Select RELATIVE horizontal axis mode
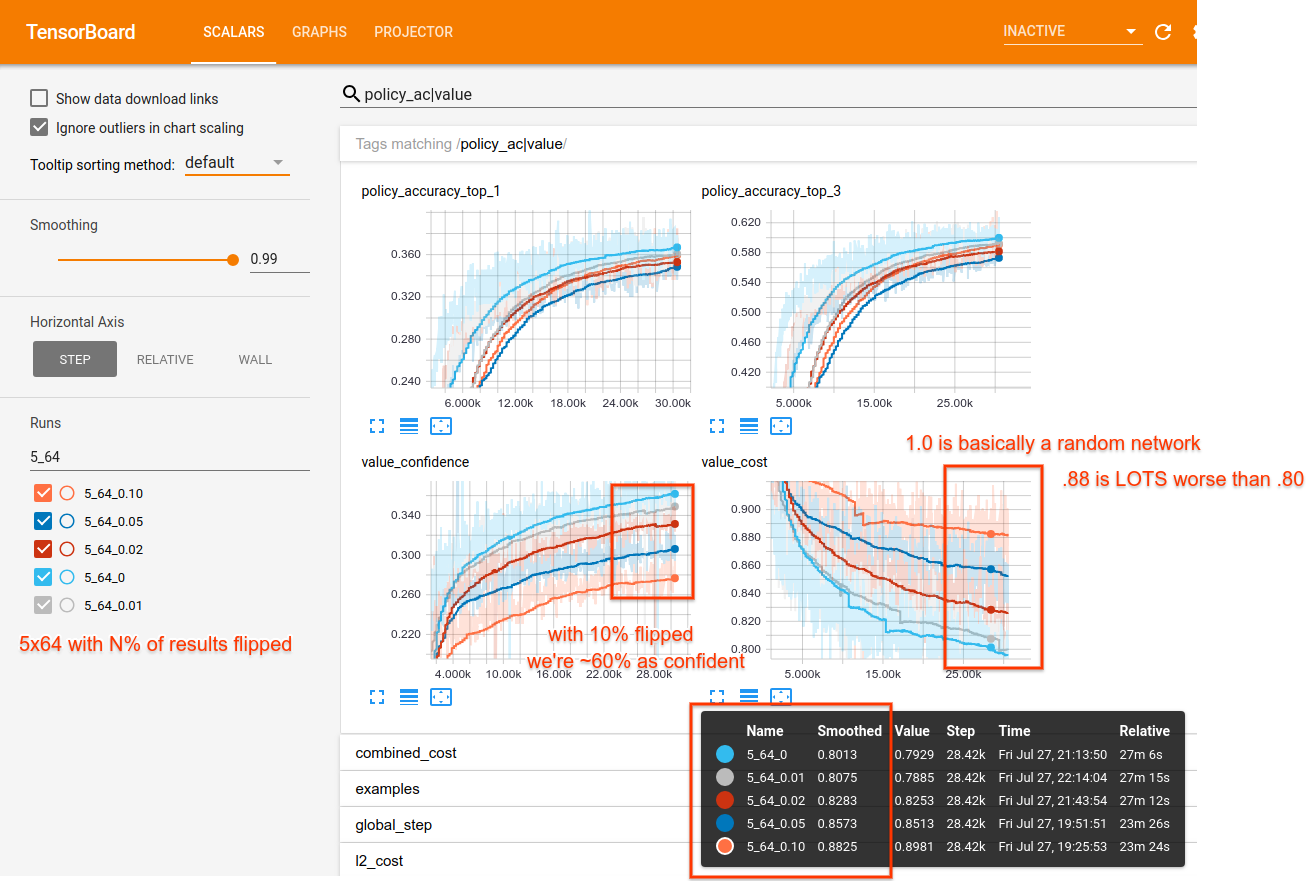This screenshot has height=881, width=1306. coord(165,359)
